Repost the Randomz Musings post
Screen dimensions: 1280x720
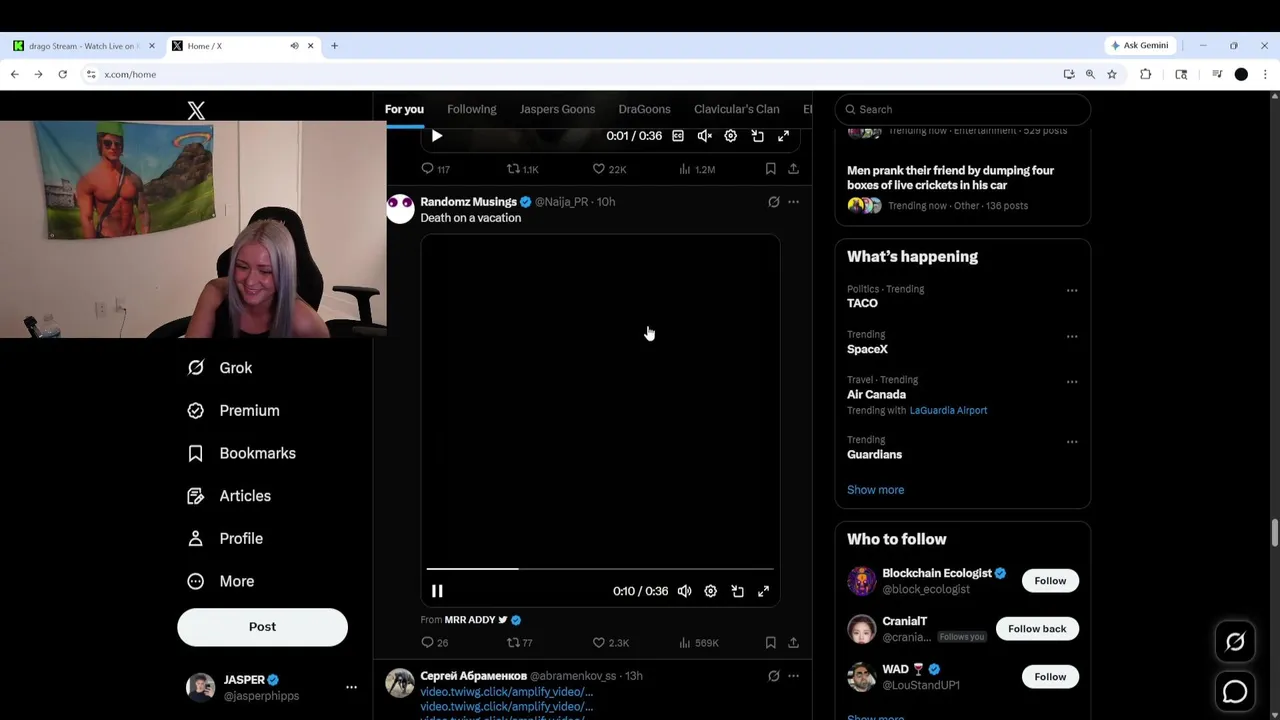(x=519, y=643)
